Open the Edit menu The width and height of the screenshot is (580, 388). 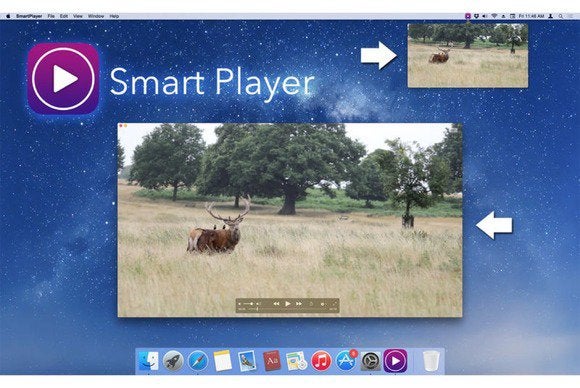(x=64, y=16)
